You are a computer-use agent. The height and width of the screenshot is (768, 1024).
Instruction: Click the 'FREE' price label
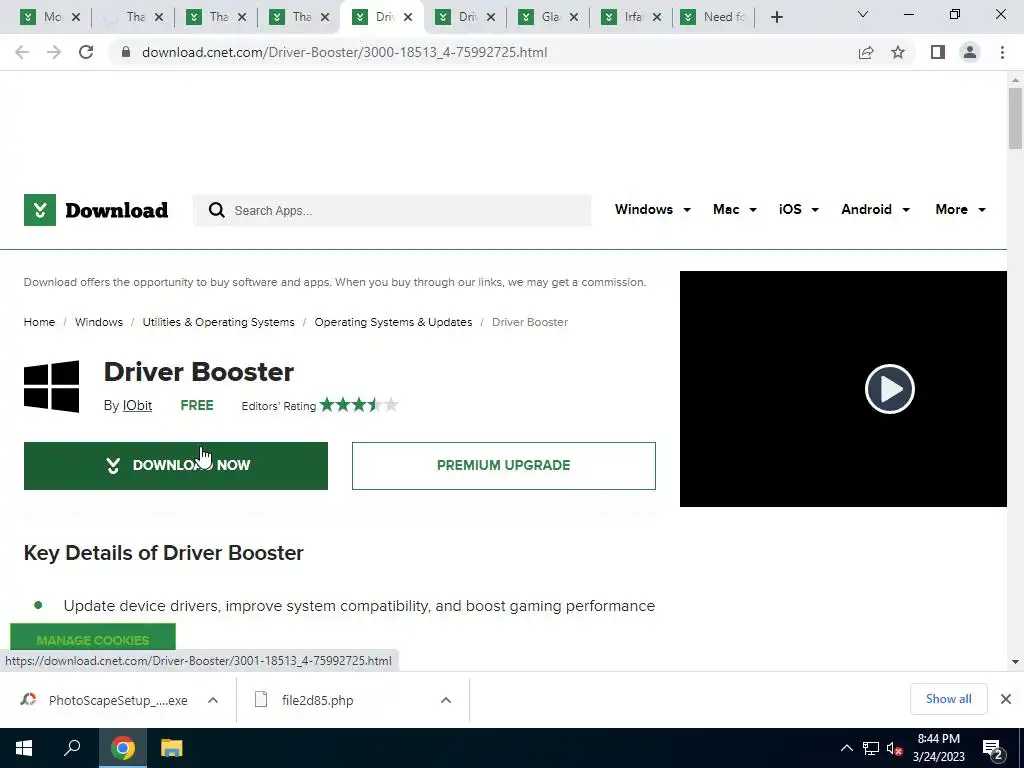[197, 405]
